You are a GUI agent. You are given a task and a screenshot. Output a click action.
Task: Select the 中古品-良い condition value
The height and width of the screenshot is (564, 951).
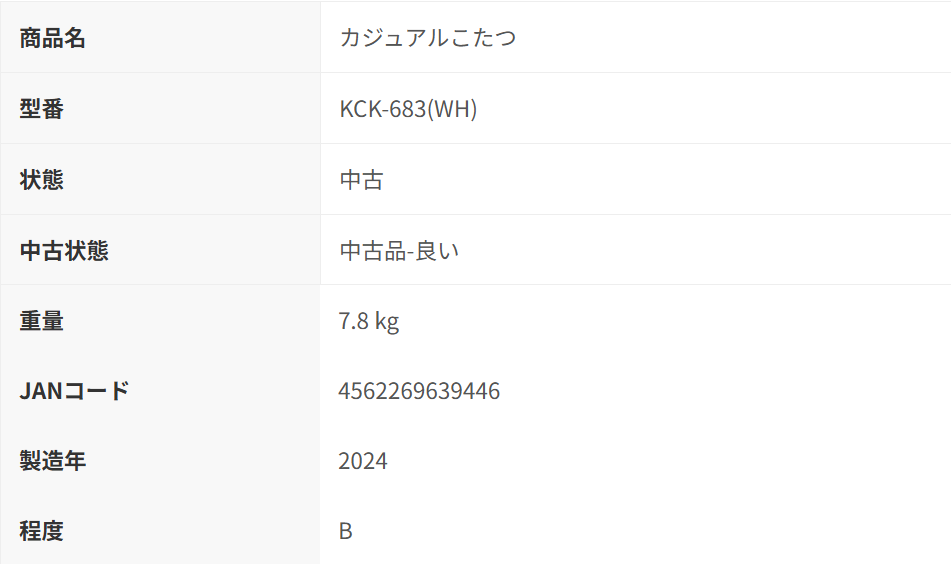point(399,251)
